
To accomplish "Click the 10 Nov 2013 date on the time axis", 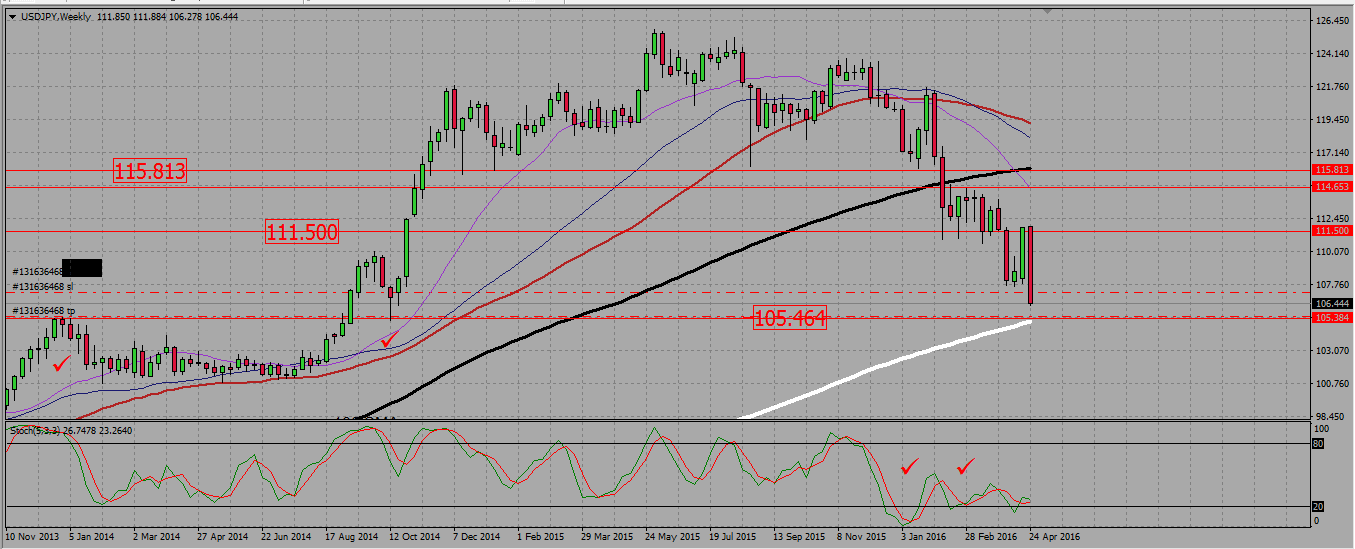I will point(31,537).
